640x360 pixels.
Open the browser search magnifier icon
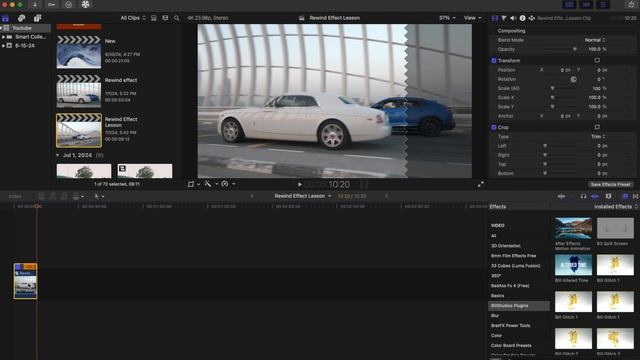(177, 18)
